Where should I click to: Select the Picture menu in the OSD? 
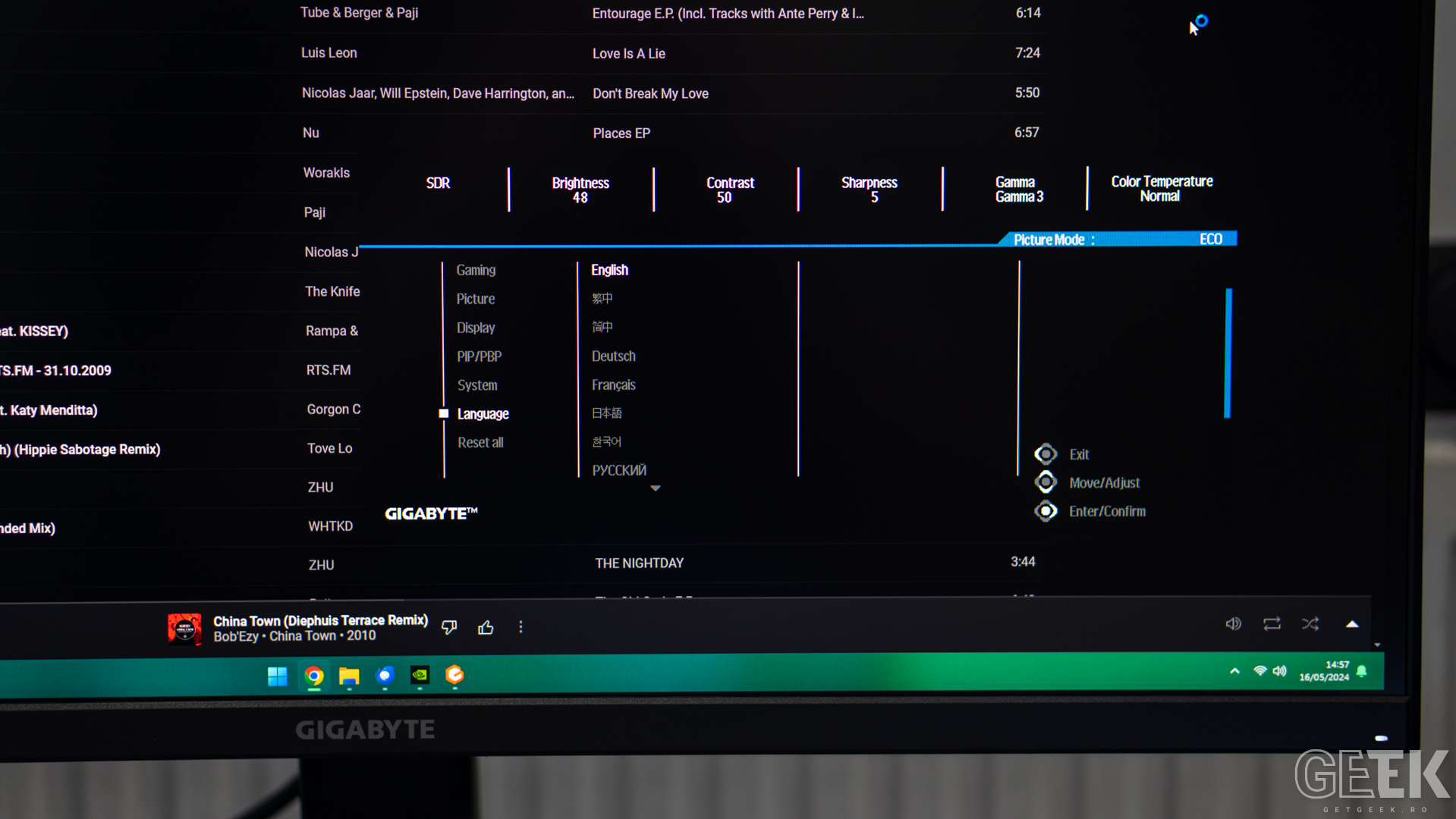click(476, 299)
